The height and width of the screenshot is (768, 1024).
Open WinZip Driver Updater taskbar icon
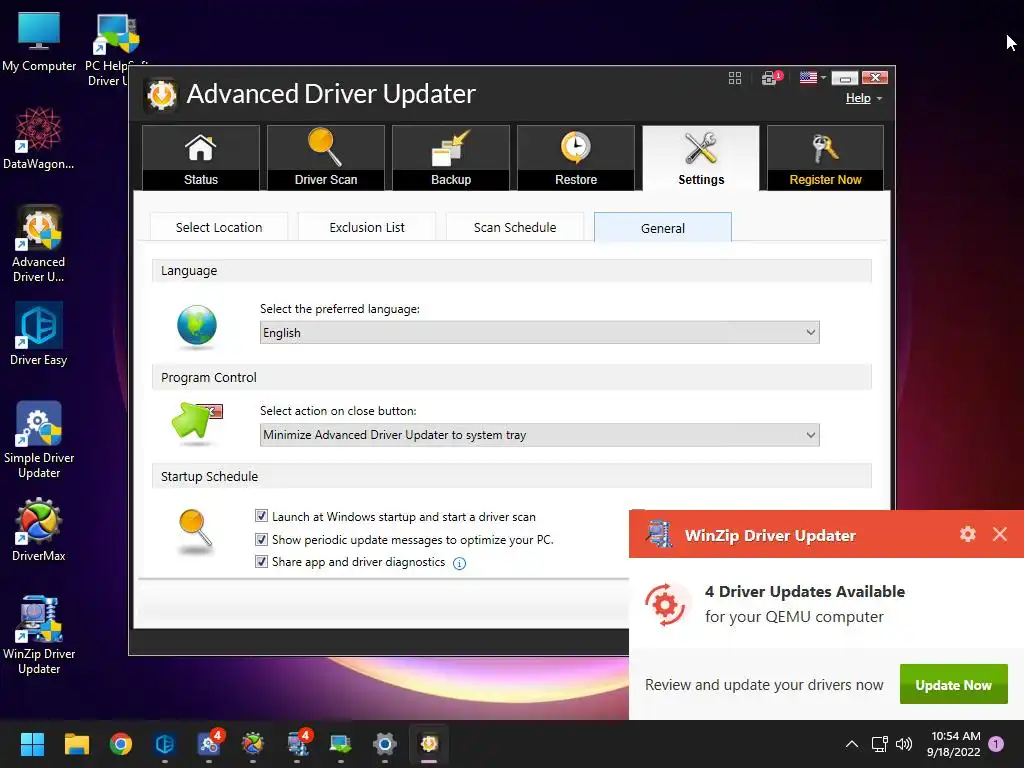[x=297, y=744]
